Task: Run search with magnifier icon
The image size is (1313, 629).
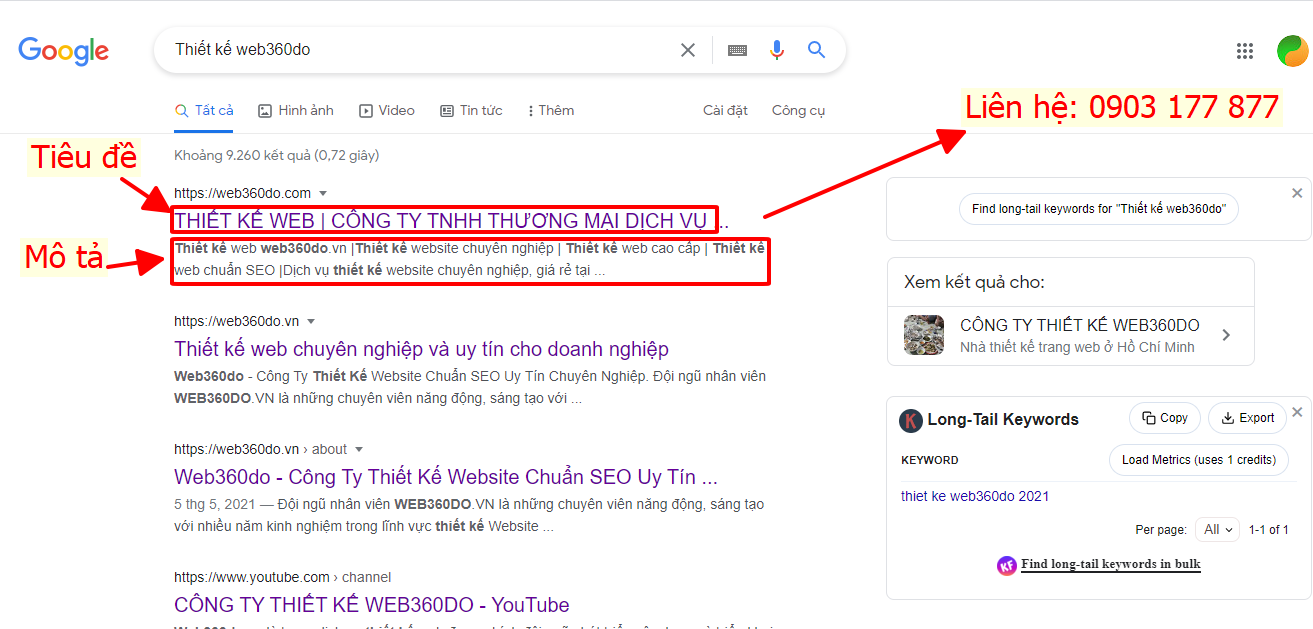Action: (817, 50)
